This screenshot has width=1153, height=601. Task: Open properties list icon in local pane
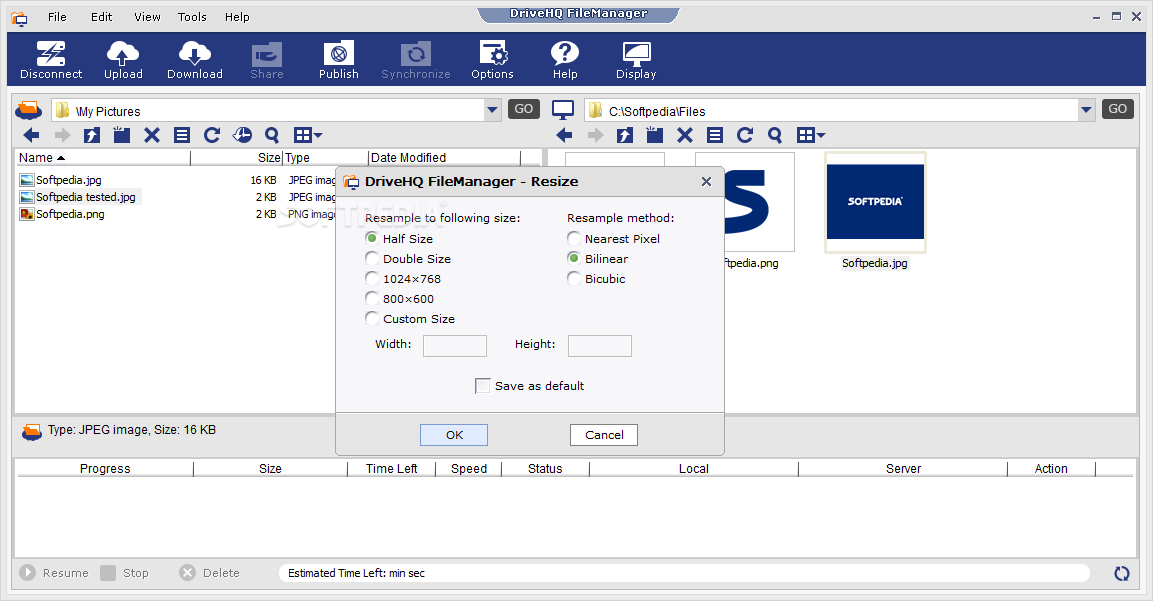[x=715, y=135]
